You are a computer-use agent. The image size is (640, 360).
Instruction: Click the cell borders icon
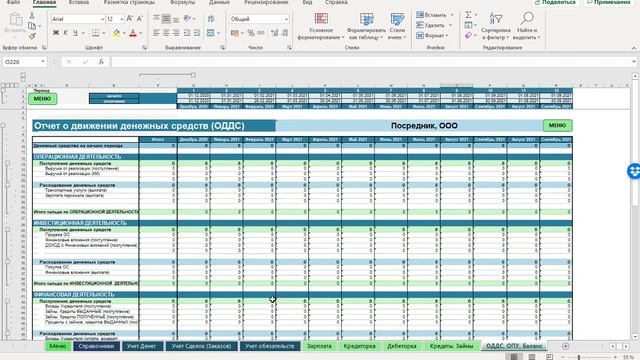[x=96, y=33]
